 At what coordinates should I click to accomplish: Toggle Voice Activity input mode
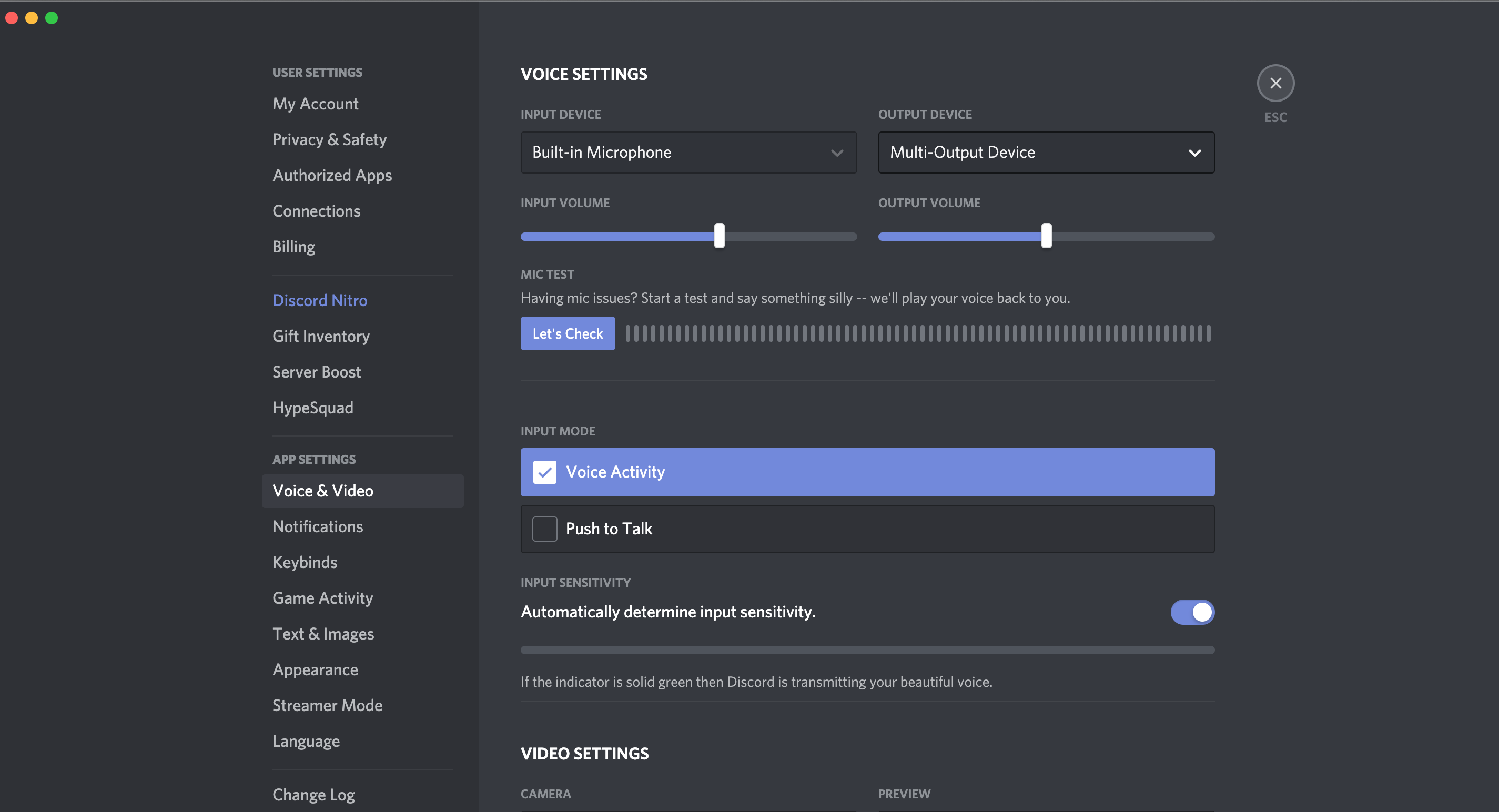(544, 472)
